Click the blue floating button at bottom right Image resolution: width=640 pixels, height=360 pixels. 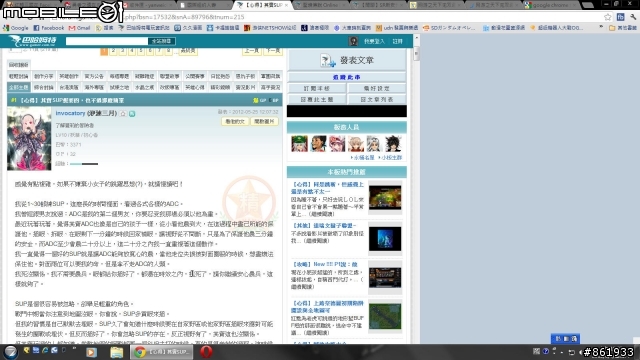565,338
